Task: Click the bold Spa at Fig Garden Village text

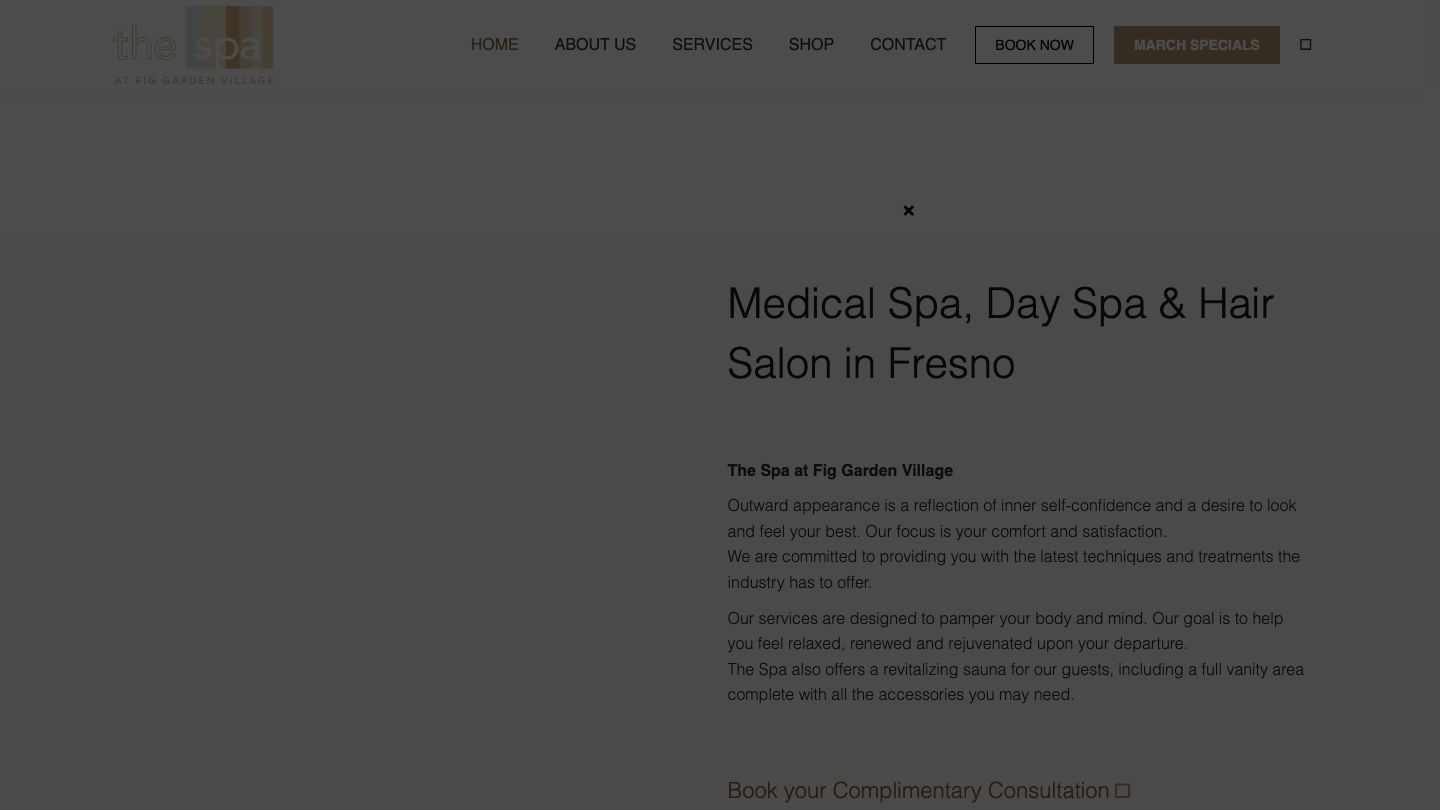Action: [x=840, y=470]
